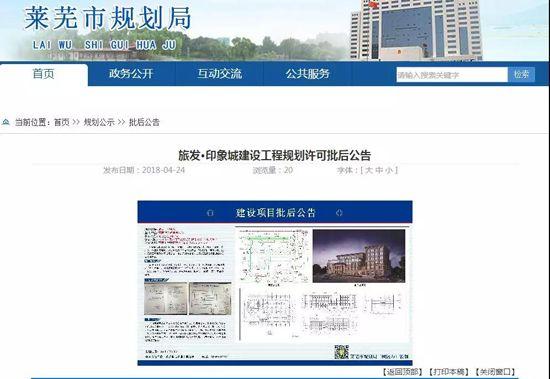The height and width of the screenshot is (379, 550).
Task: Focus the search keyword input field
Action: point(452,75)
